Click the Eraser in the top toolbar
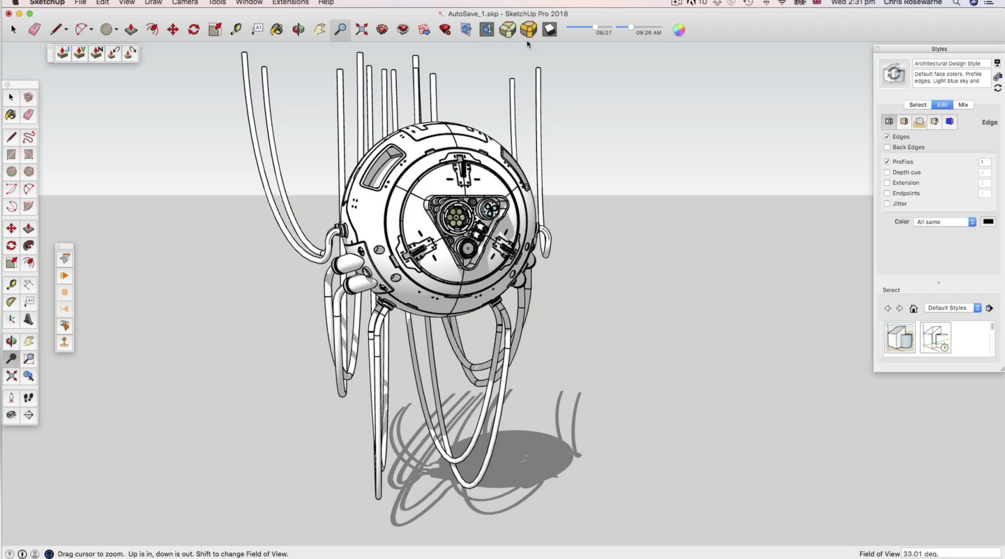This screenshot has width=1005, height=559. (x=34, y=29)
